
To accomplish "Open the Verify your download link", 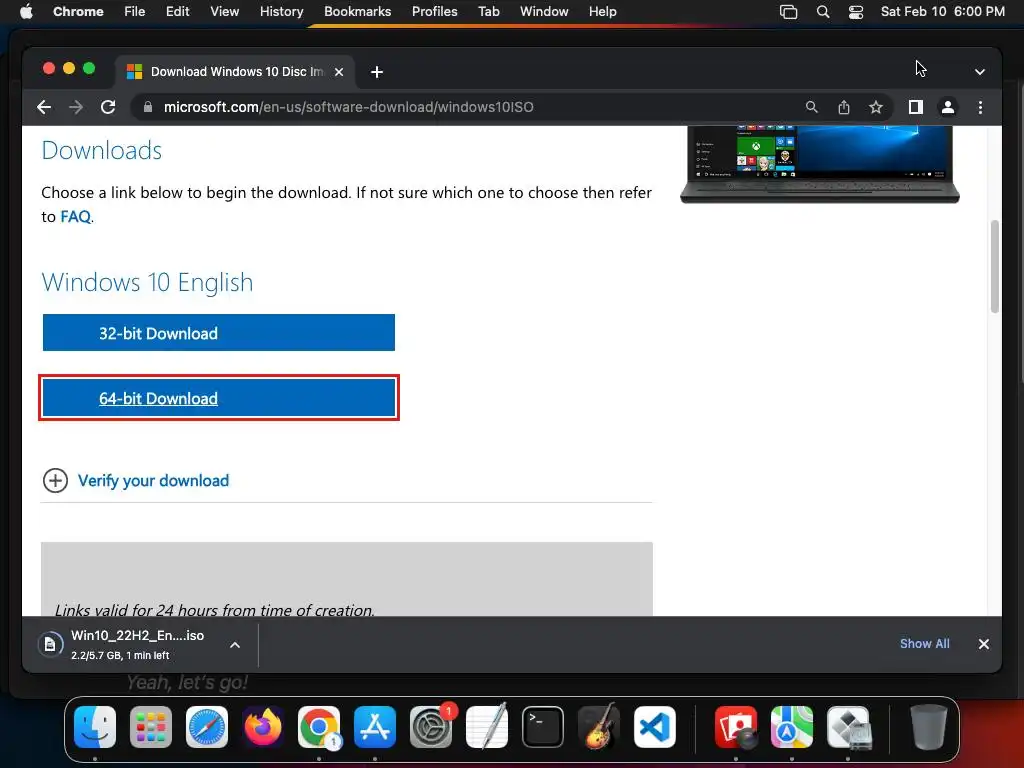I will tap(153, 481).
